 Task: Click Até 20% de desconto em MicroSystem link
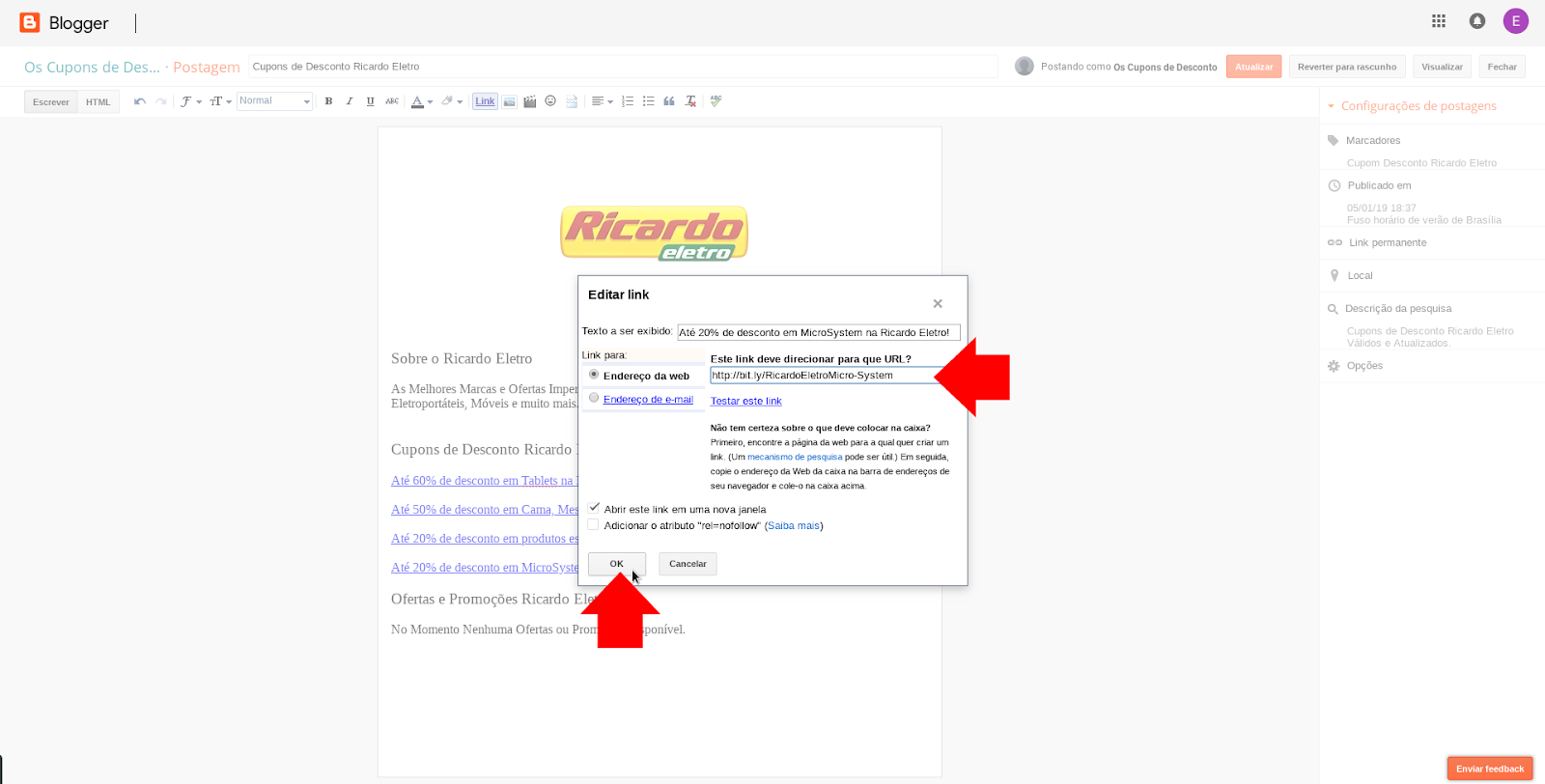tap(484, 568)
